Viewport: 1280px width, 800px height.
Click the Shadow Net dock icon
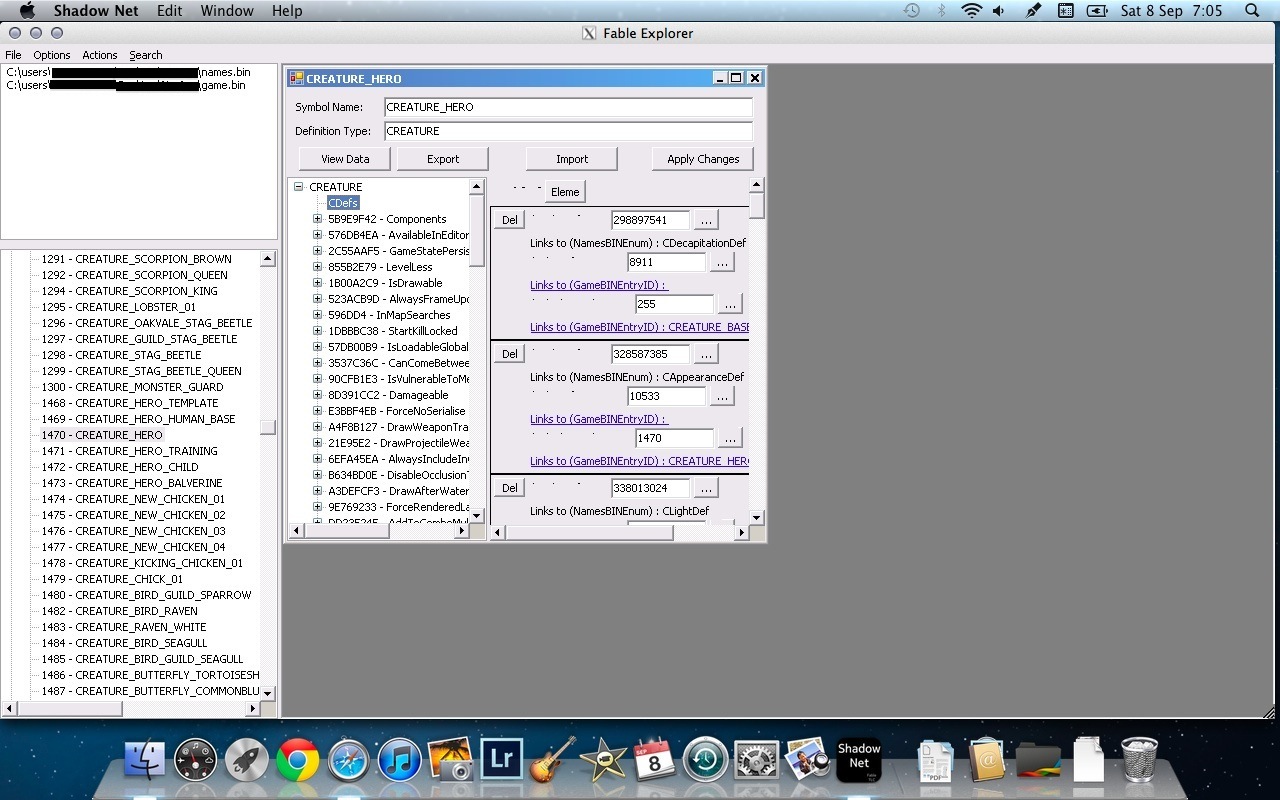tap(859, 762)
